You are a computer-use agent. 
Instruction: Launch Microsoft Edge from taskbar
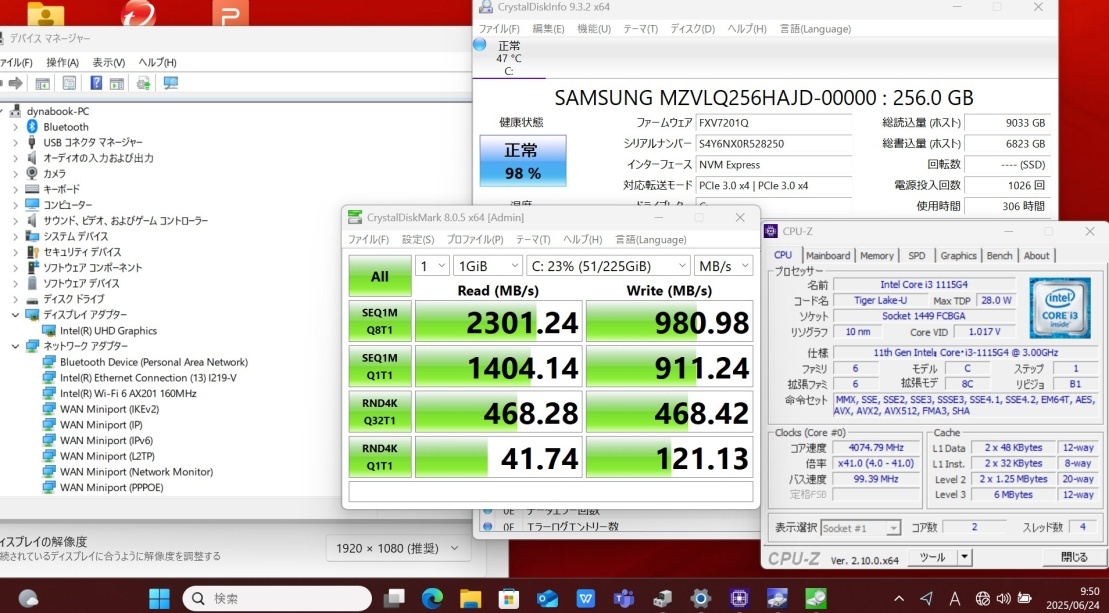432,598
